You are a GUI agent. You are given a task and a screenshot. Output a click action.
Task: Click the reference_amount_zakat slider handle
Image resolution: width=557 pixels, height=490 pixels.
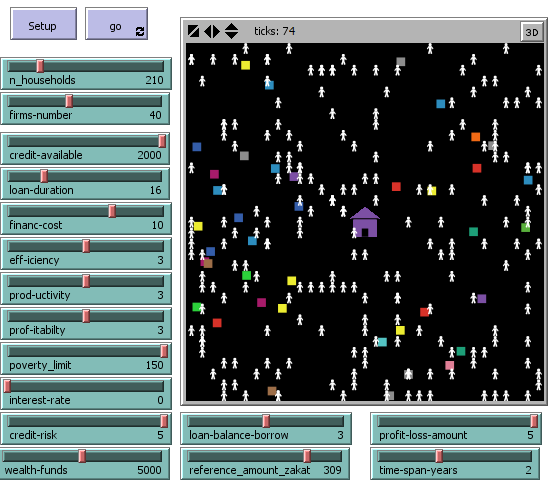[x=307, y=456]
